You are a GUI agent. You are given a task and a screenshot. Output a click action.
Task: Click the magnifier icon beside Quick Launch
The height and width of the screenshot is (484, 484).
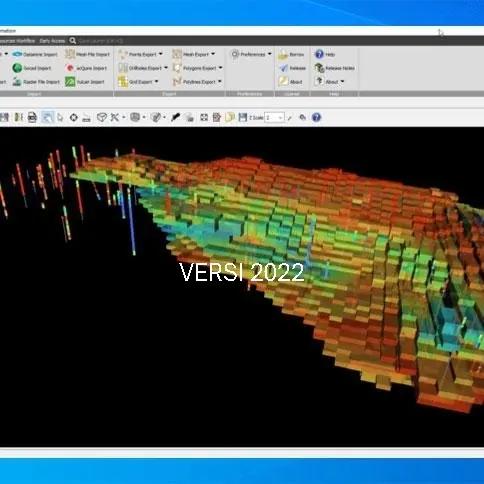pyautogui.click(x=72, y=41)
